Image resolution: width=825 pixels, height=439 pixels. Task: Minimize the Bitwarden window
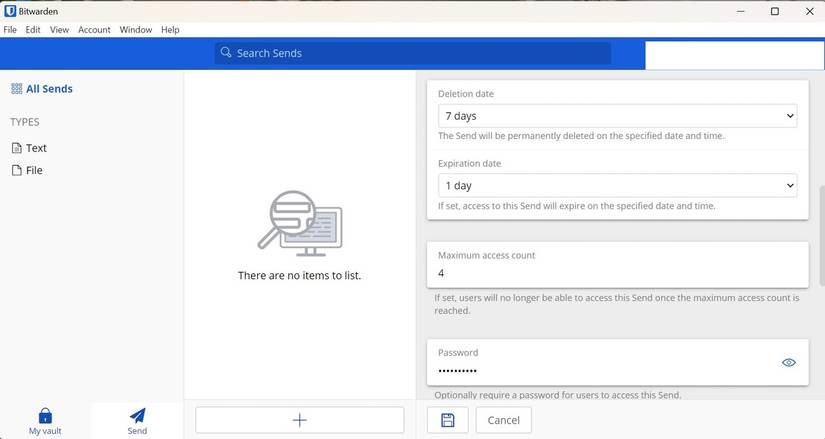pos(740,11)
